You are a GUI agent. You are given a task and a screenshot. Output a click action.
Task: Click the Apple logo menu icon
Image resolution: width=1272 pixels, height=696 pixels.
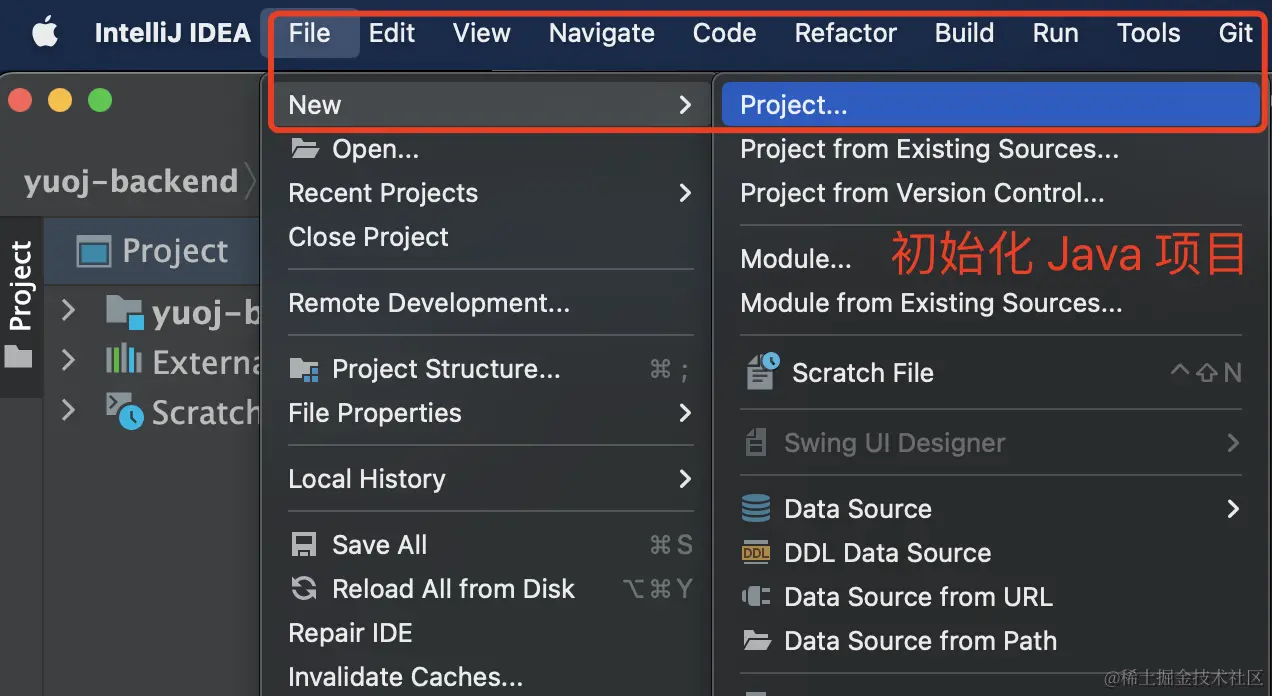point(45,33)
